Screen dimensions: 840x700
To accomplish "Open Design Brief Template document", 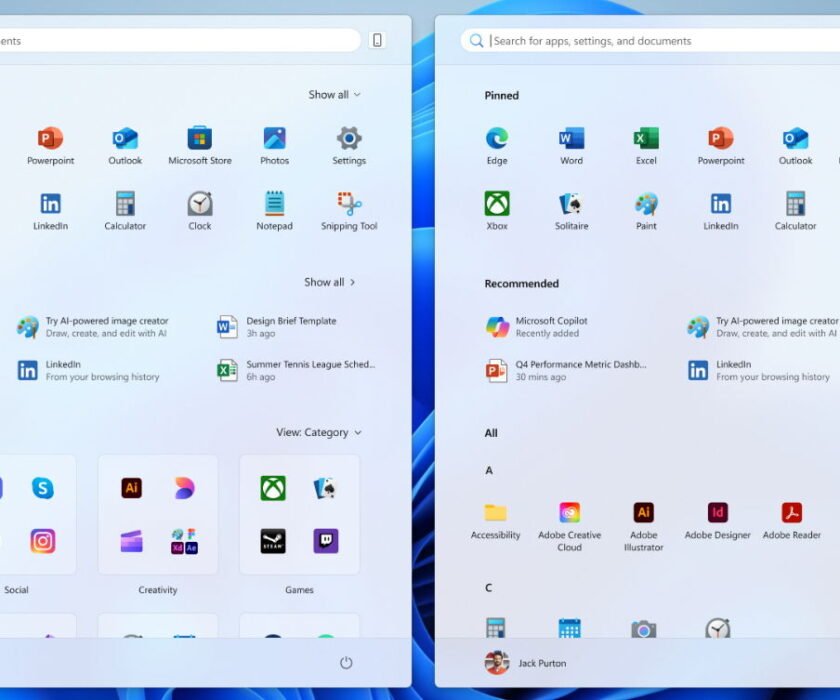I will pos(277,327).
